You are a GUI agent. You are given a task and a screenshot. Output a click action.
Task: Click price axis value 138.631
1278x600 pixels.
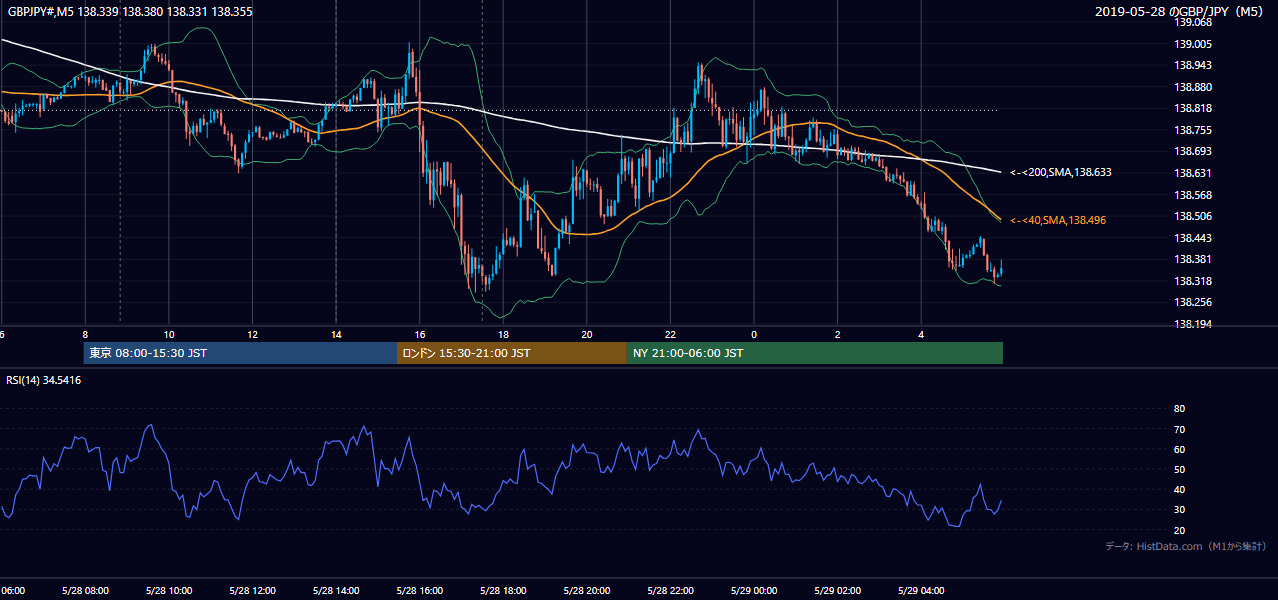1193,173
